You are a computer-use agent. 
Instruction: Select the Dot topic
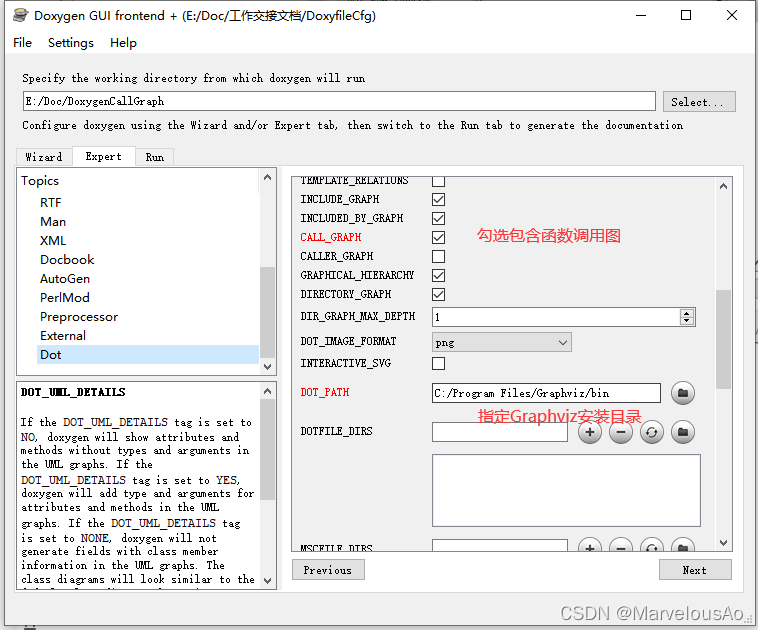(x=147, y=354)
